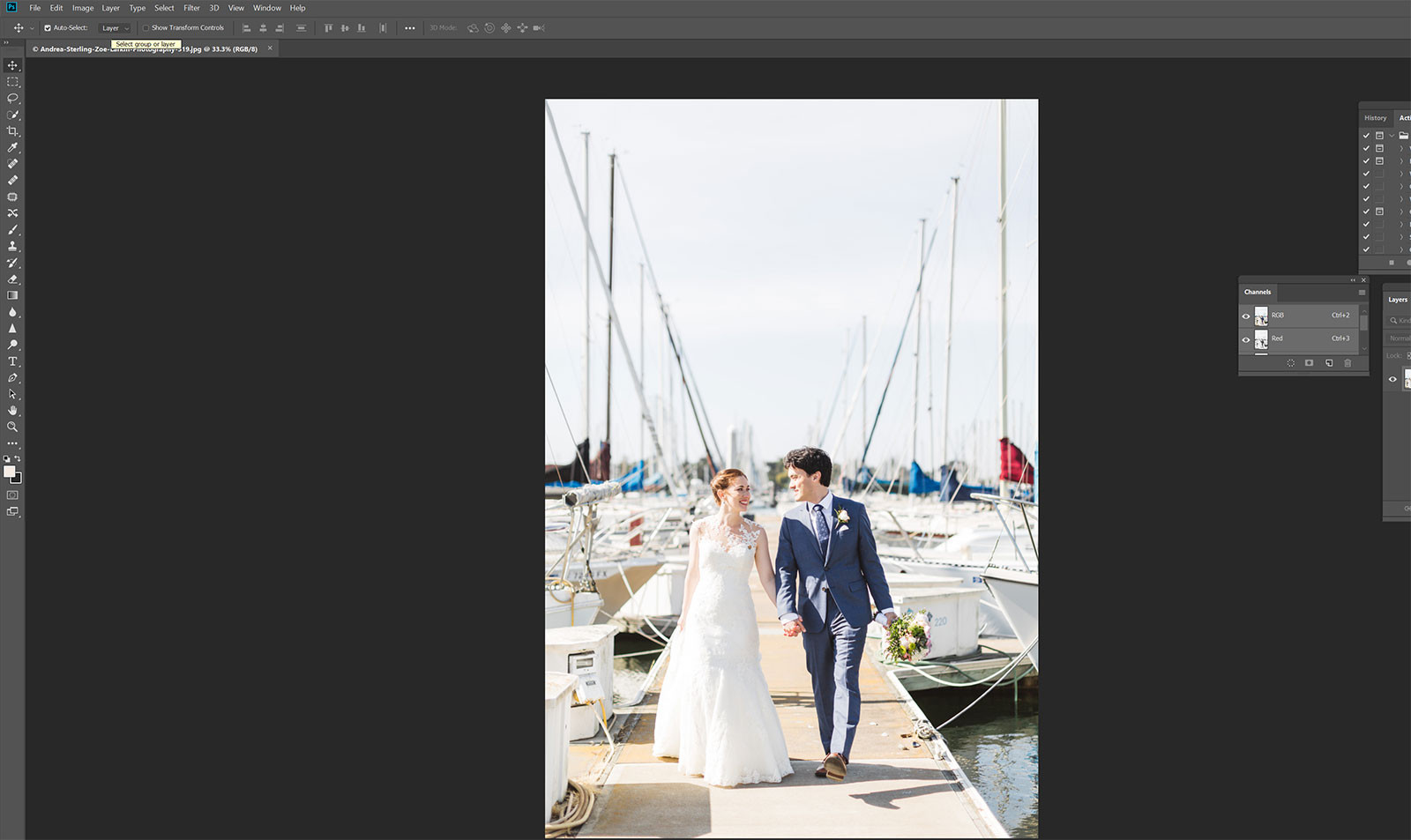The height and width of the screenshot is (840, 1411).
Task: Open the Window menu
Action: [267, 8]
